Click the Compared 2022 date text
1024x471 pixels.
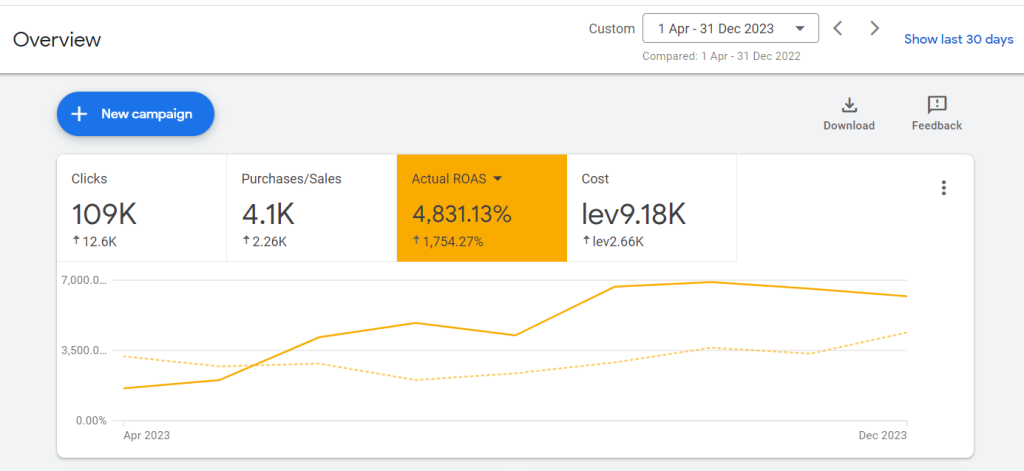coord(721,56)
